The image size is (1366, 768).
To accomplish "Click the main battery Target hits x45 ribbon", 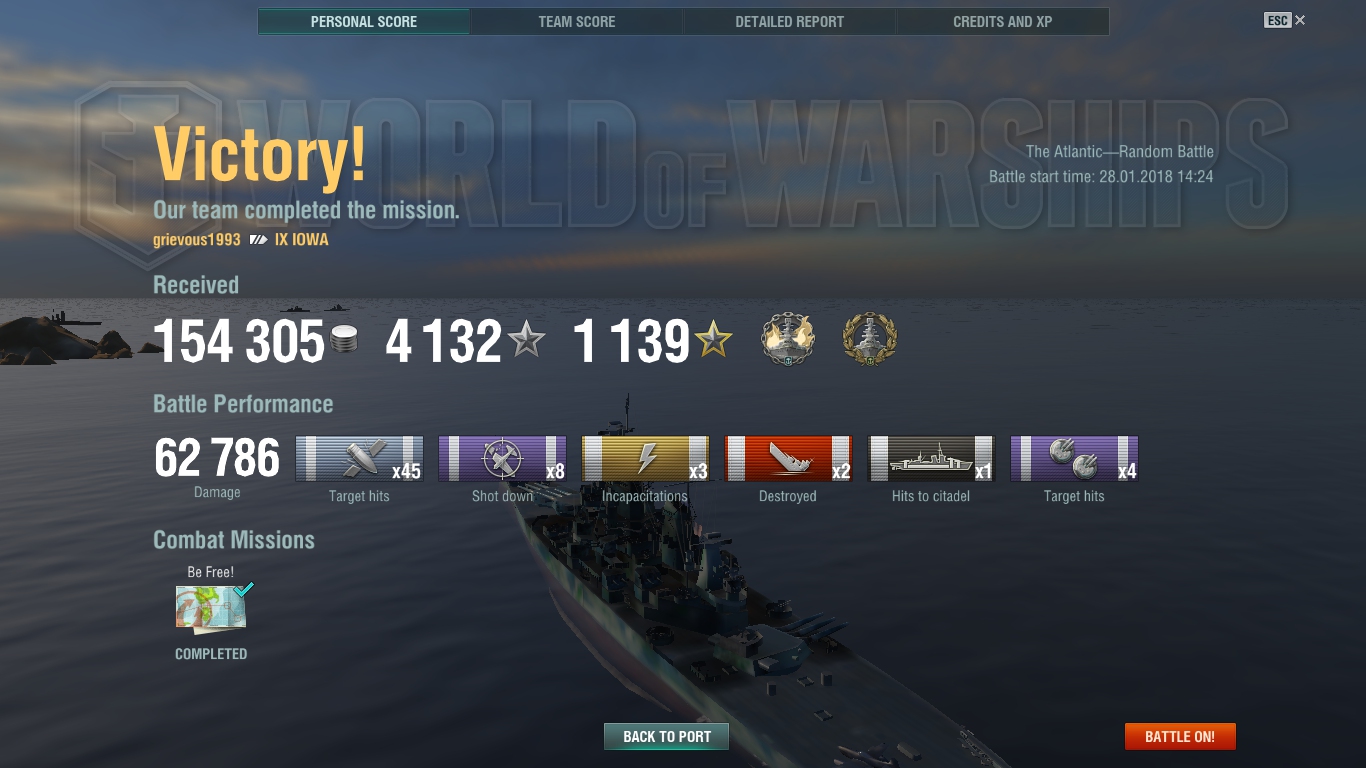I will tap(359, 459).
